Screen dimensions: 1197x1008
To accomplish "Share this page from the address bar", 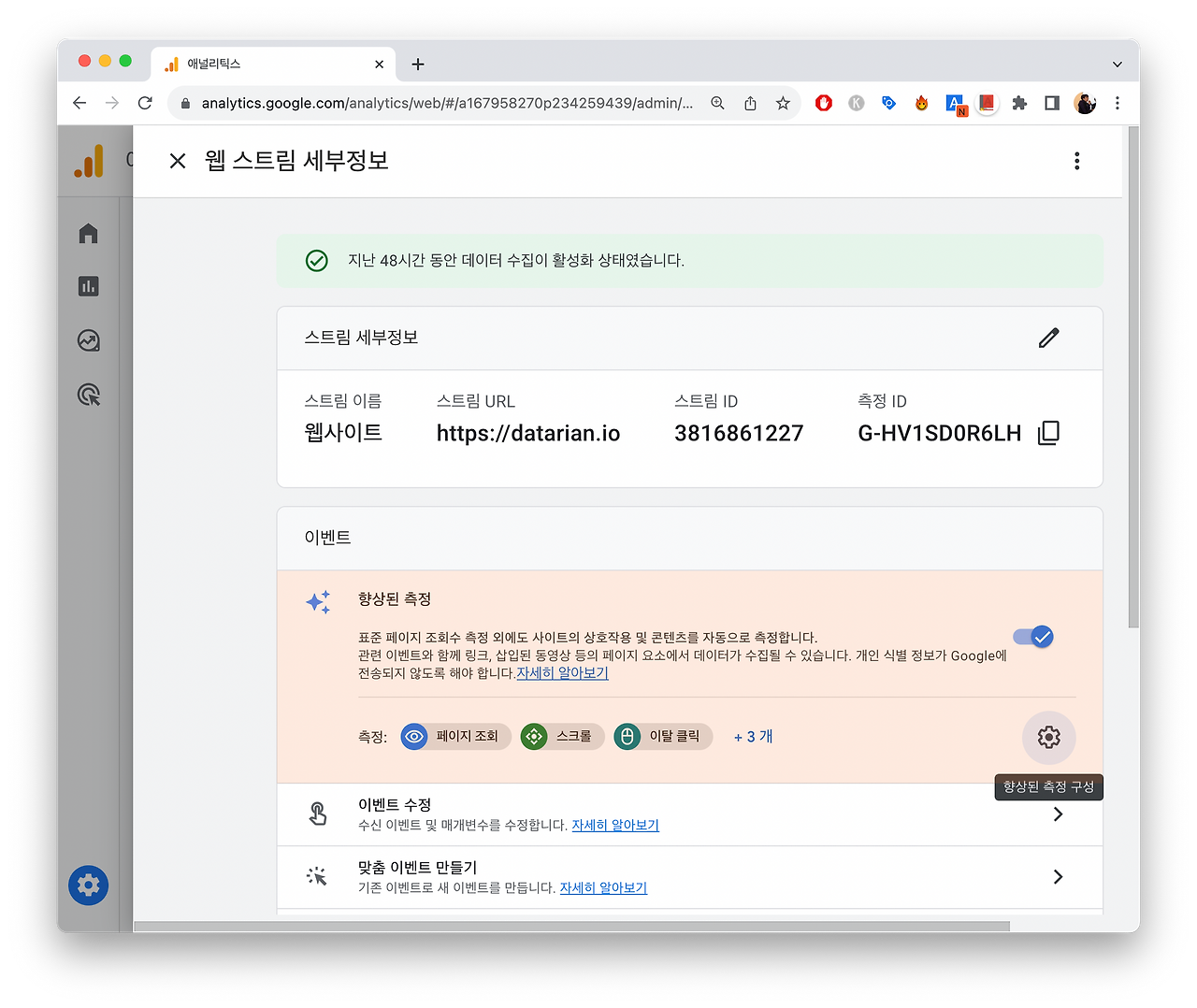I will 750,103.
